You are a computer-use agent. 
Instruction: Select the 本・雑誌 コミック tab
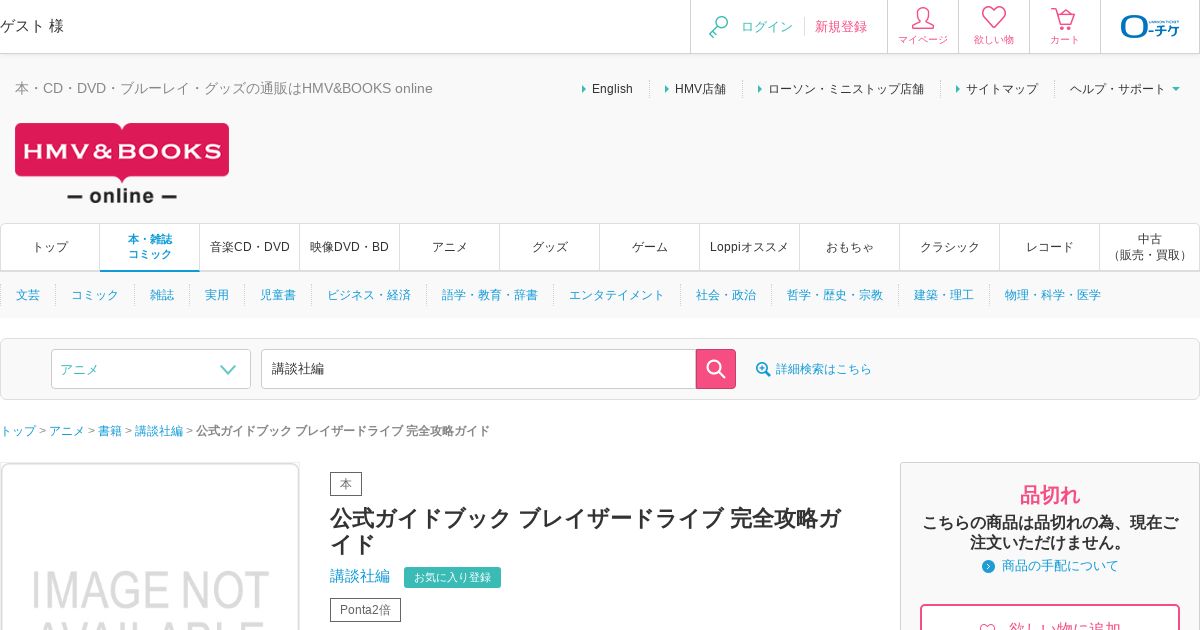coord(150,247)
